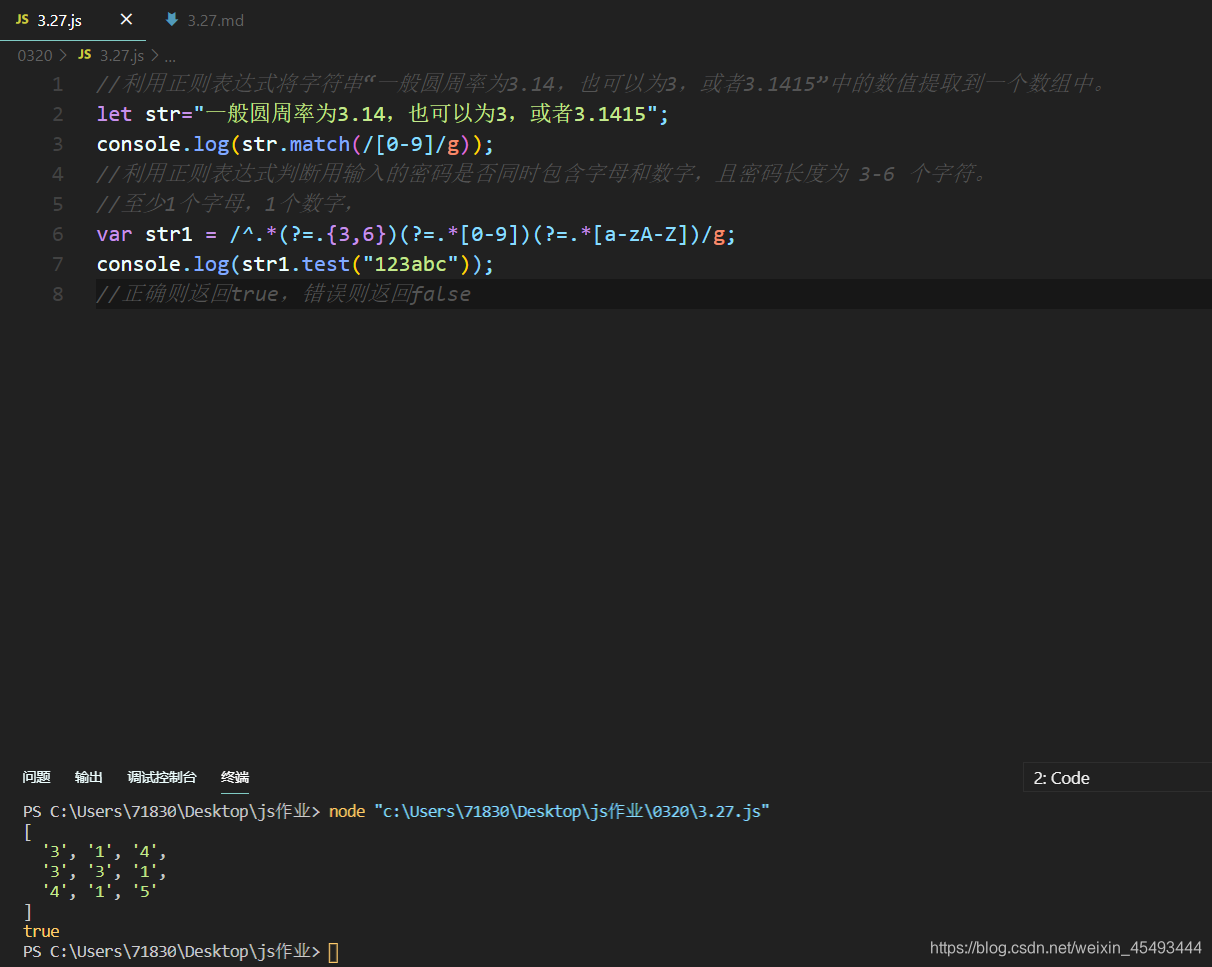Click line number 6 in the gutter
The height and width of the screenshot is (967, 1212).
(58, 234)
